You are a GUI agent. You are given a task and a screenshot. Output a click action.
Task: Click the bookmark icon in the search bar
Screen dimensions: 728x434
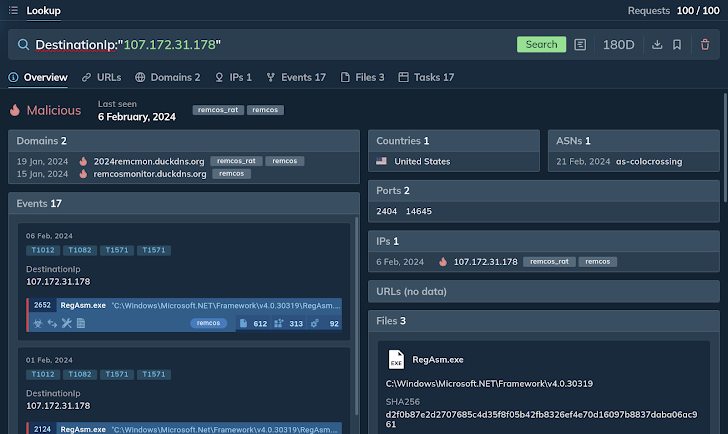tap(677, 45)
